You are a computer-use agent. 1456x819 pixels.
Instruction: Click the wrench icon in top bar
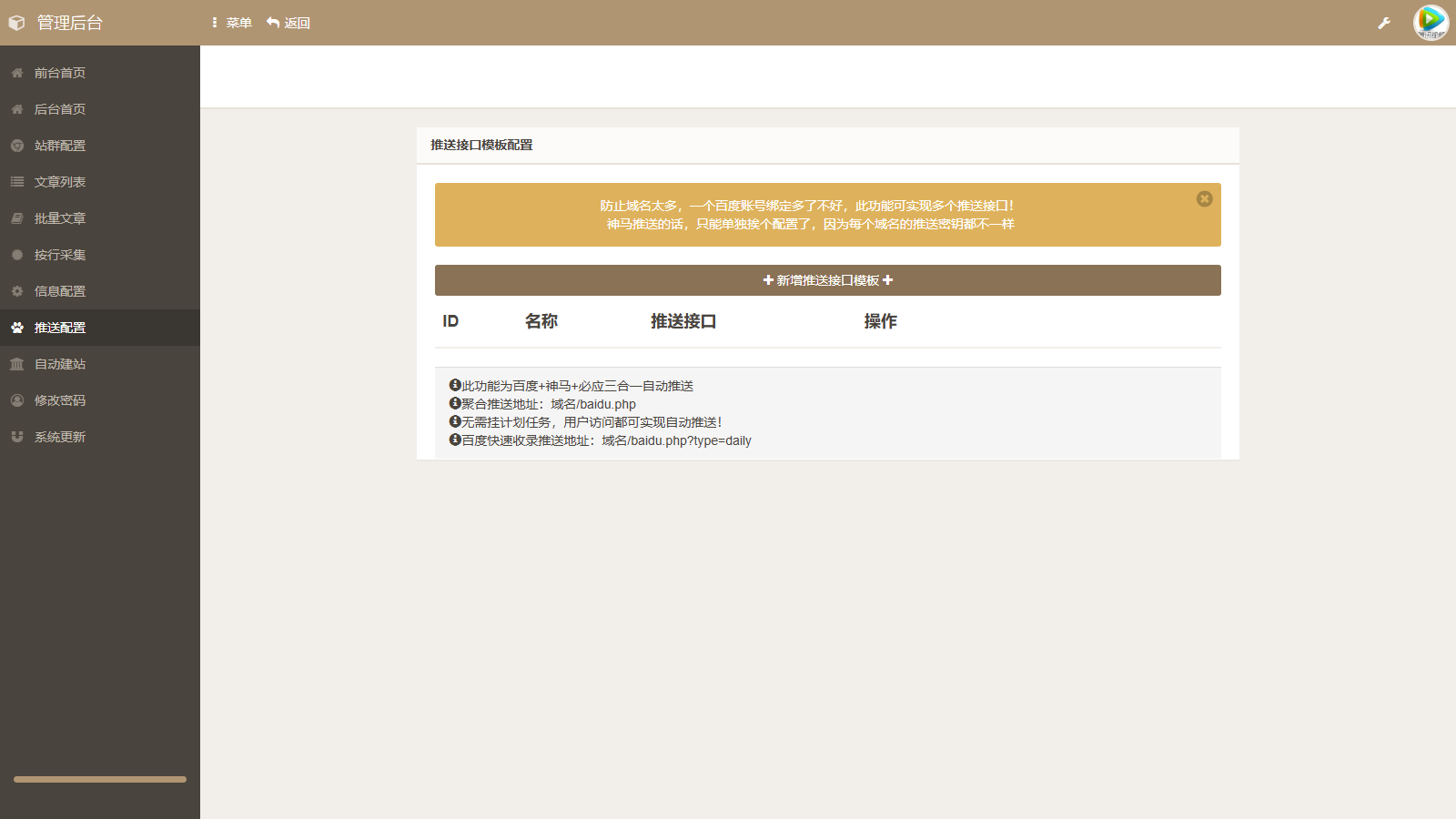(1384, 23)
